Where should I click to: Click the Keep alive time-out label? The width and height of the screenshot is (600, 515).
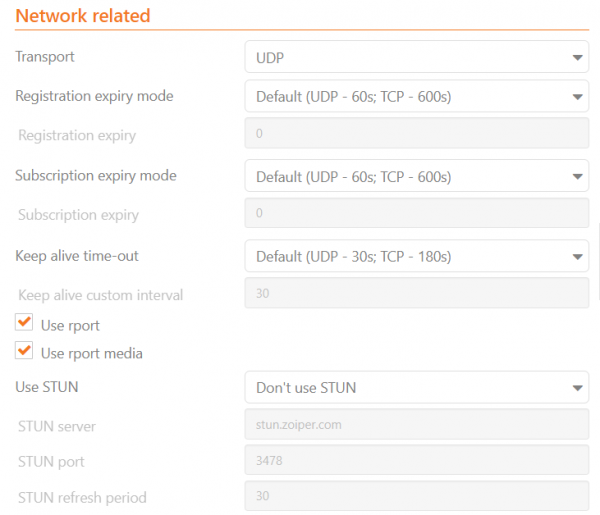[x=76, y=256]
